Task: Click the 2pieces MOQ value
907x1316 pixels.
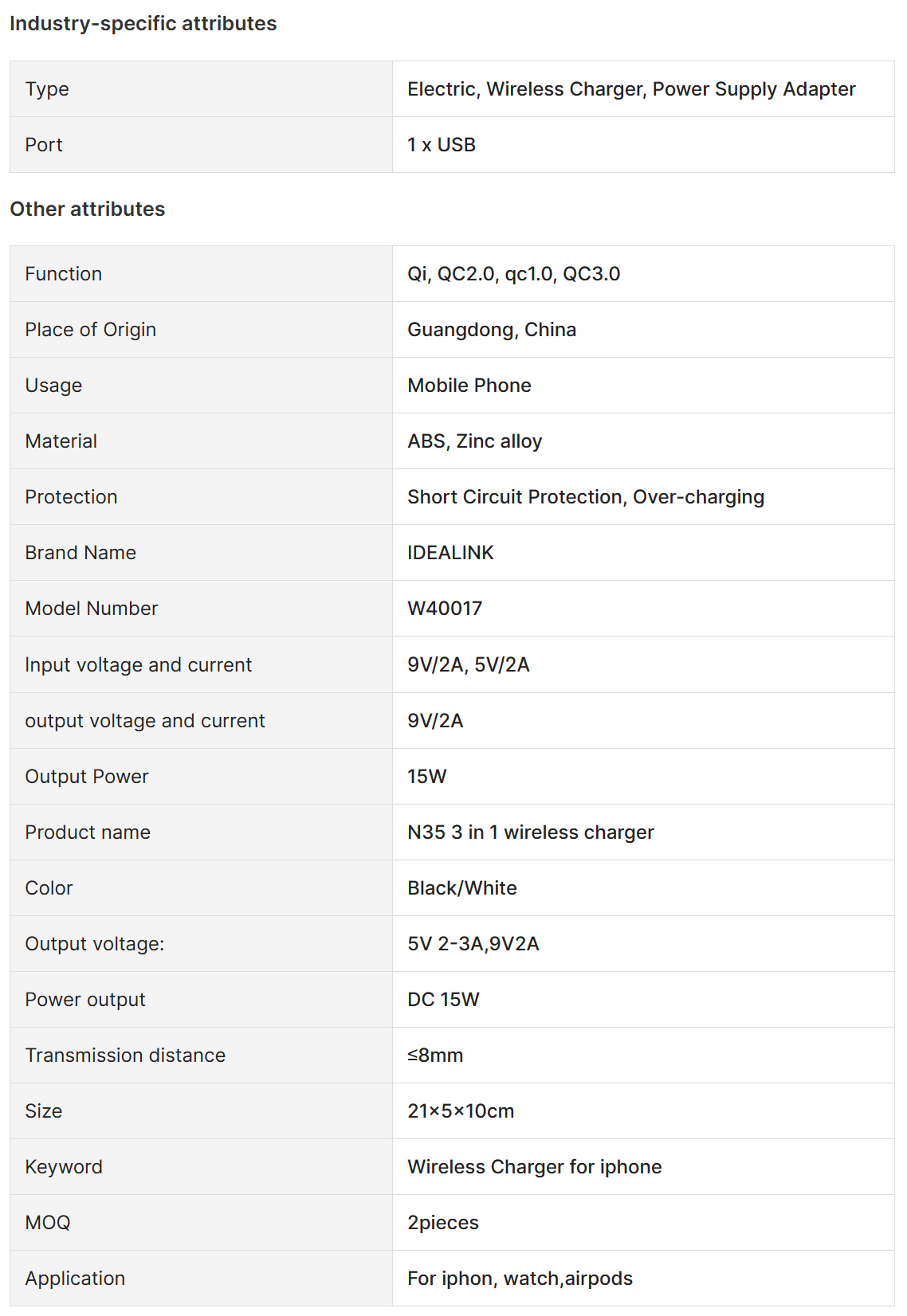Action: coord(443,1223)
